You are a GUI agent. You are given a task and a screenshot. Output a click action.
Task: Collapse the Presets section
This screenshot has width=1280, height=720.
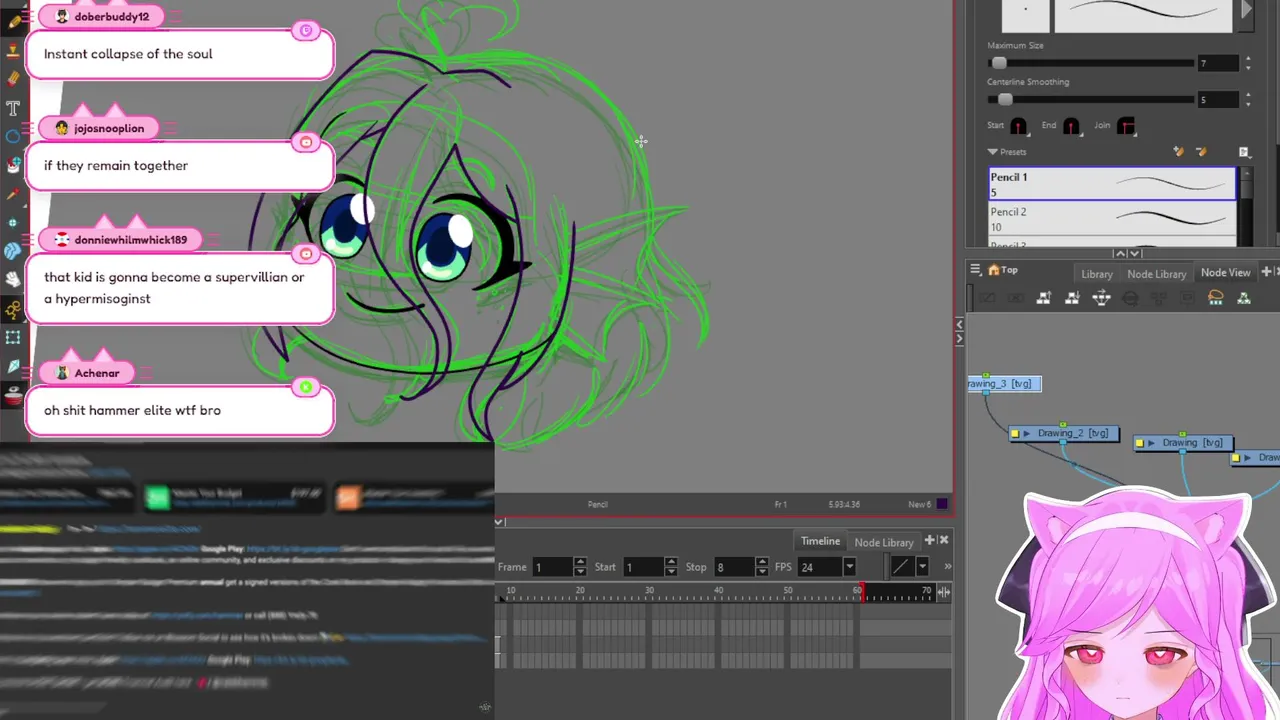993,152
